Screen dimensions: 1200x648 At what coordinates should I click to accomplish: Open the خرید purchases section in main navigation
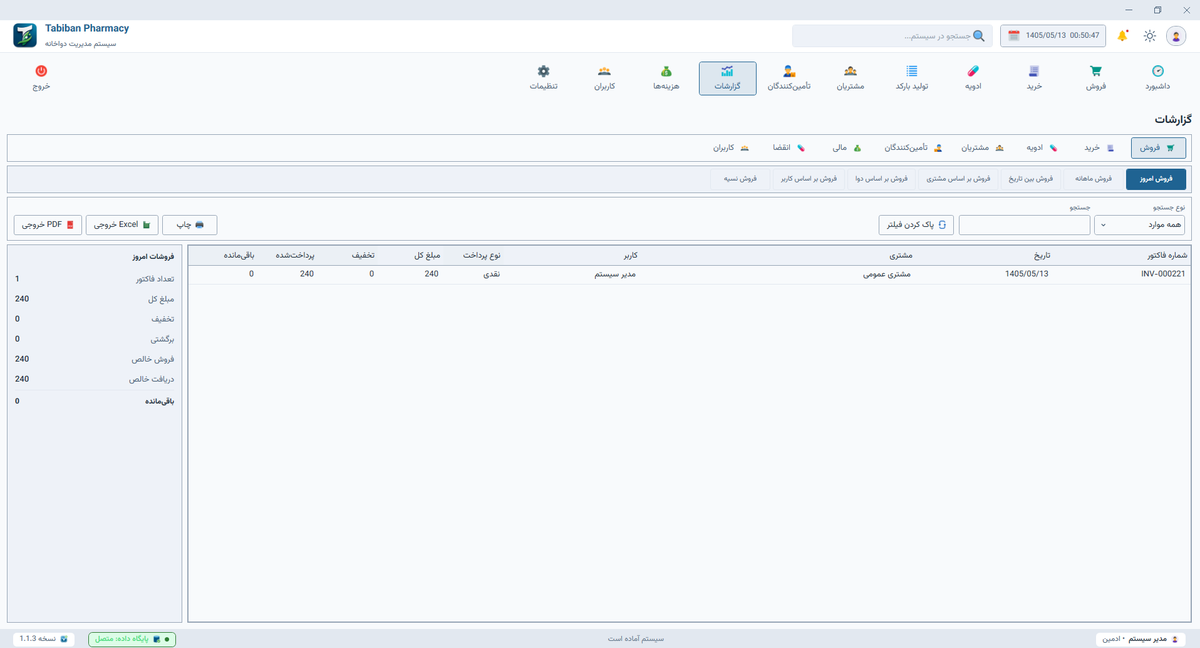point(1034,78)
